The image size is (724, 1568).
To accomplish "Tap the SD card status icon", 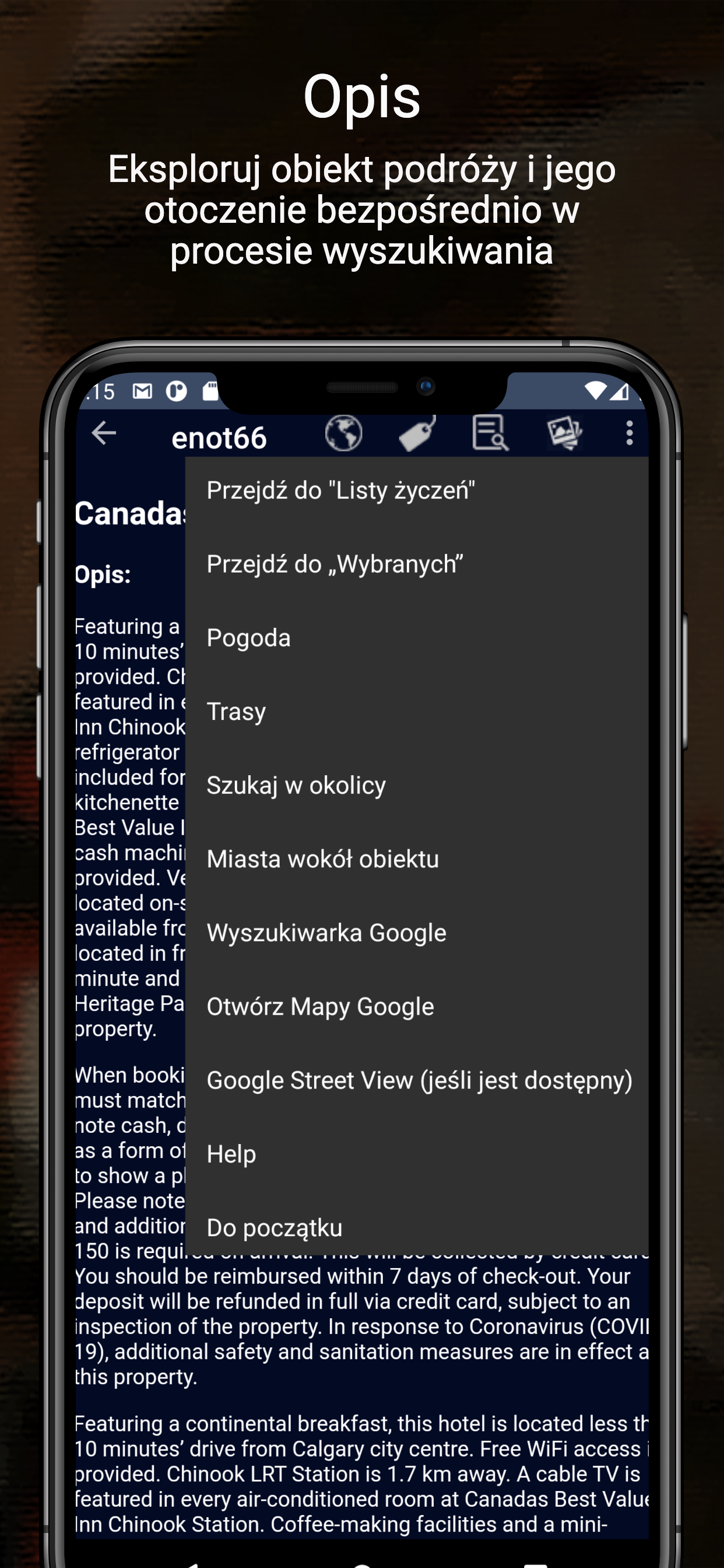I will click(210, 391).
